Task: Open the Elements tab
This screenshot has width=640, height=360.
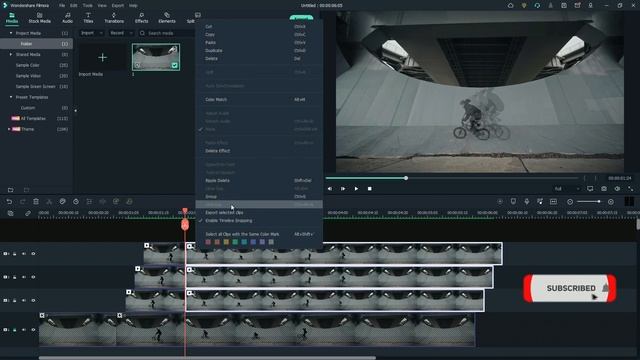Action: coord(167,18)
